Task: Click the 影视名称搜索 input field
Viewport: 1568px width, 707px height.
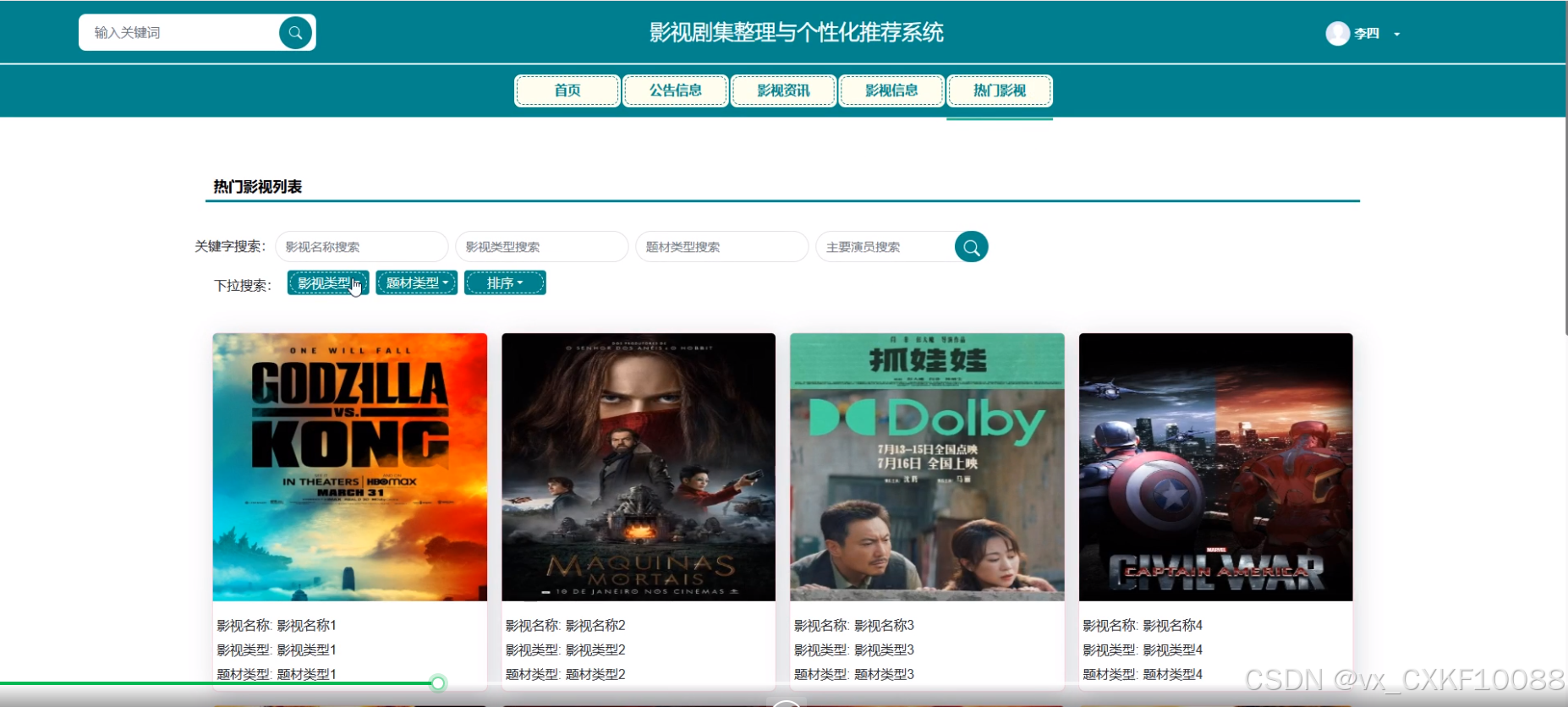Action: point(361,247)
